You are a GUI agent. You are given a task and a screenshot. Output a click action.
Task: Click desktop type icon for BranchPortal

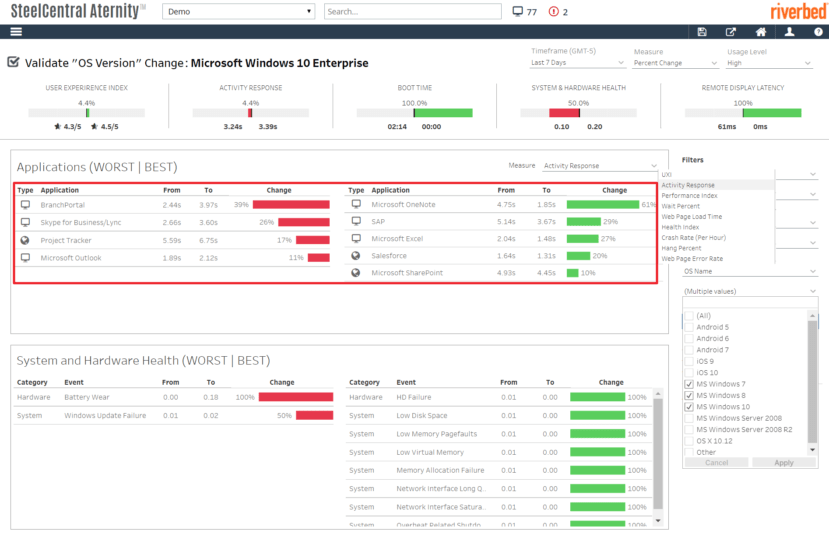point(25,205)
